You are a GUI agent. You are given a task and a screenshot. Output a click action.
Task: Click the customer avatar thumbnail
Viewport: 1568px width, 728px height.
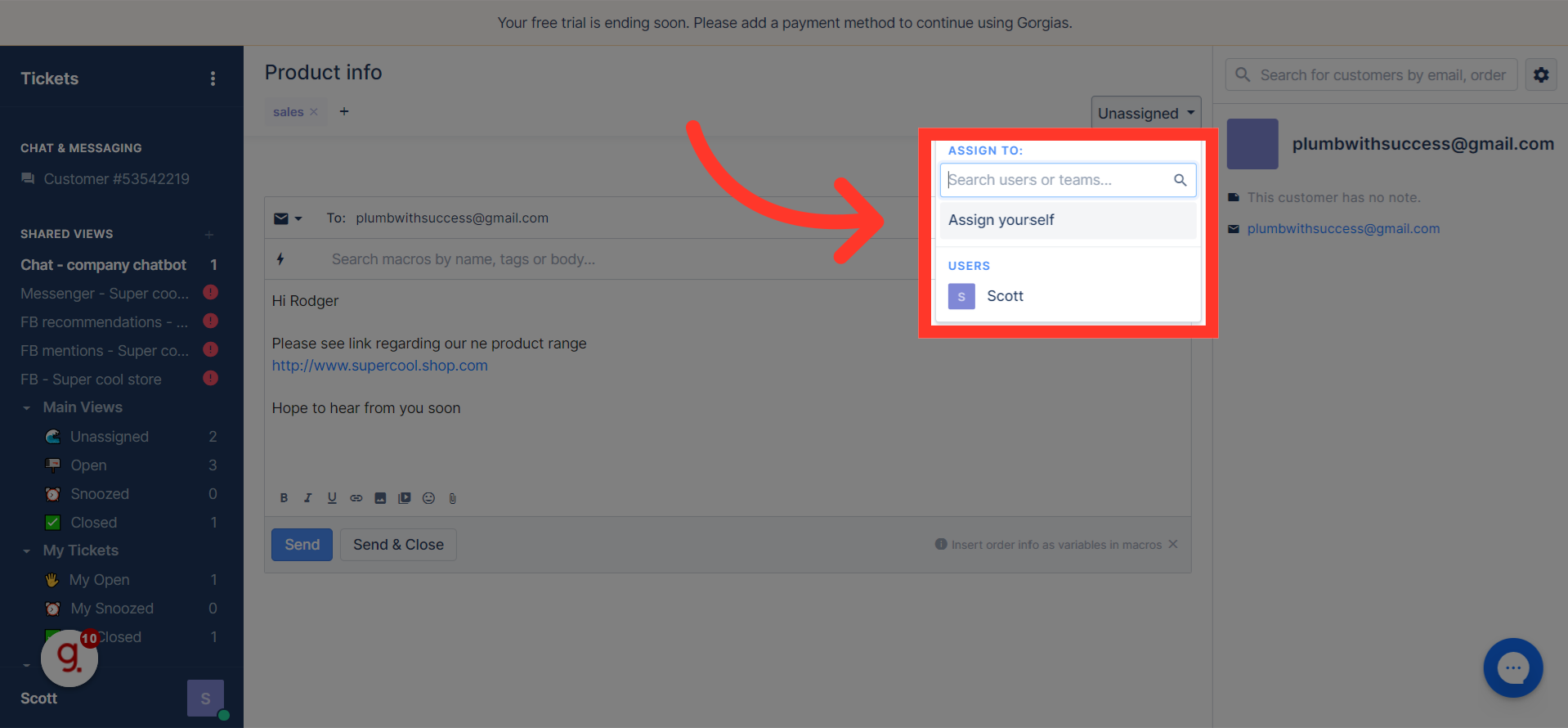[x=1252, y=144]
